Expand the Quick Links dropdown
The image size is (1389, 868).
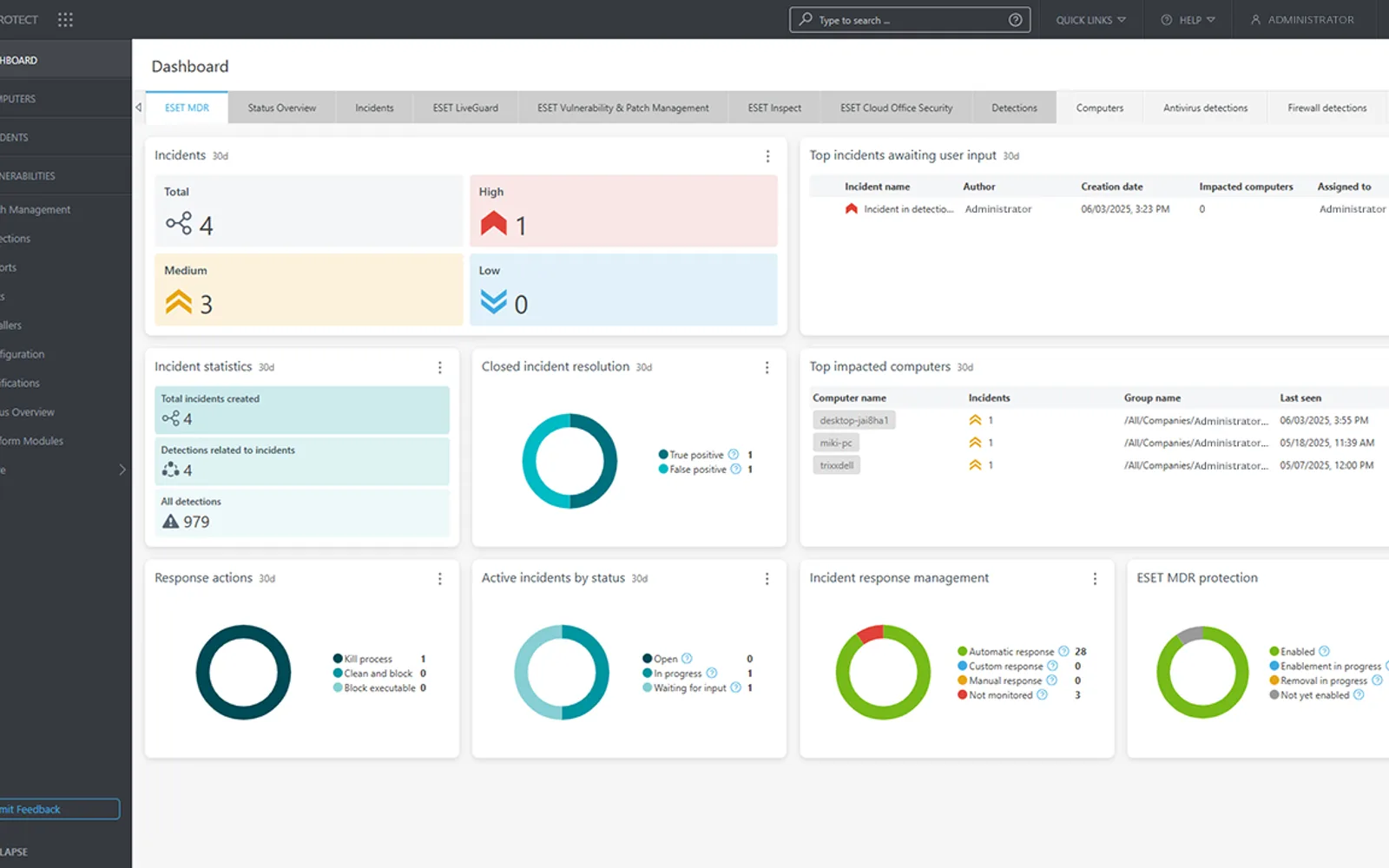coord(1090,20)
